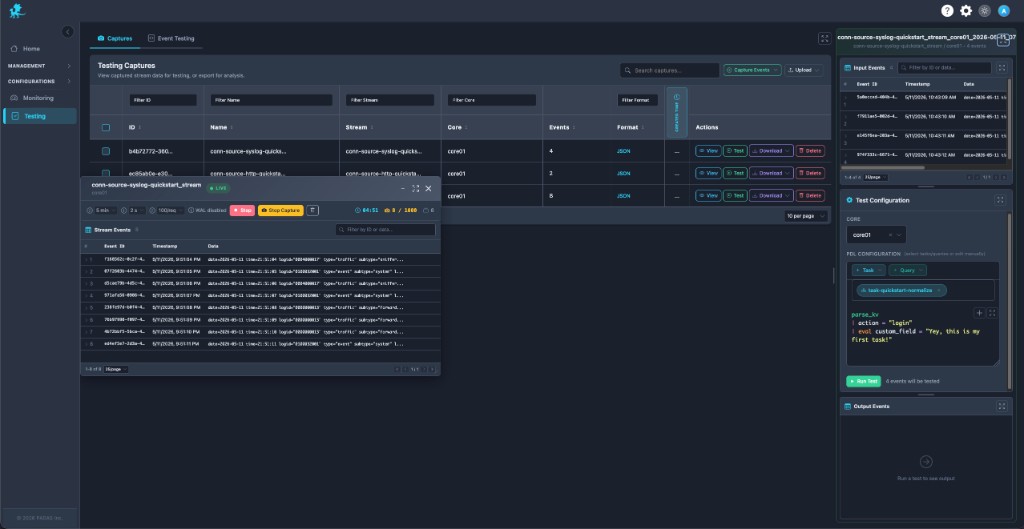This screenshot has width=1024, height=529.
Task: View the capture with 4 events
Action: click(708, 151)
